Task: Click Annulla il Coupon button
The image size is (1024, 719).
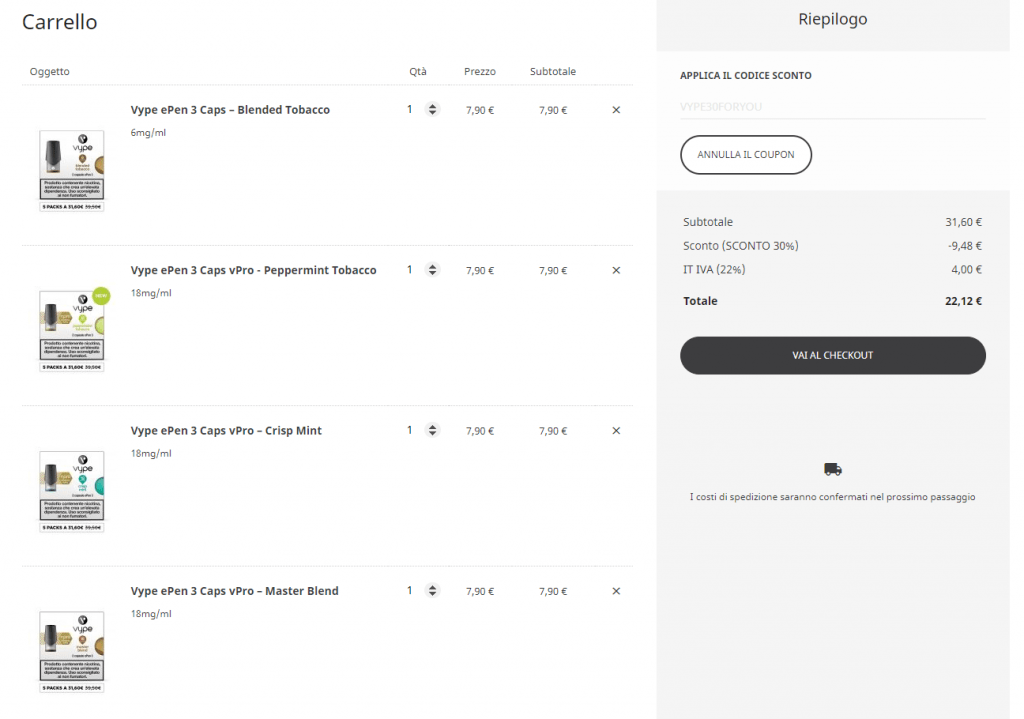Action: [746, 155]
